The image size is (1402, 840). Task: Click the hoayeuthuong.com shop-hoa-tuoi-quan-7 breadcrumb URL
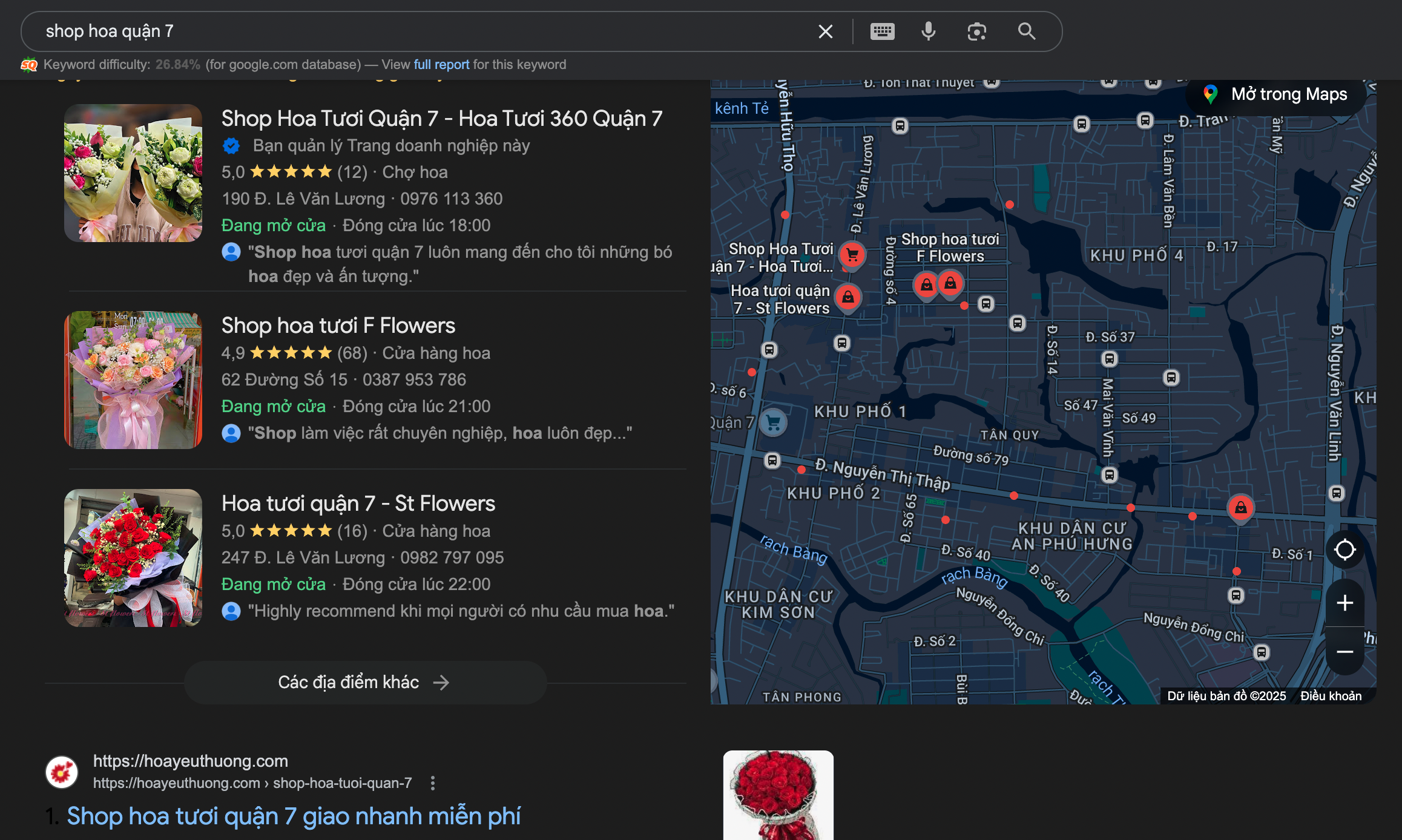[252, 783]
